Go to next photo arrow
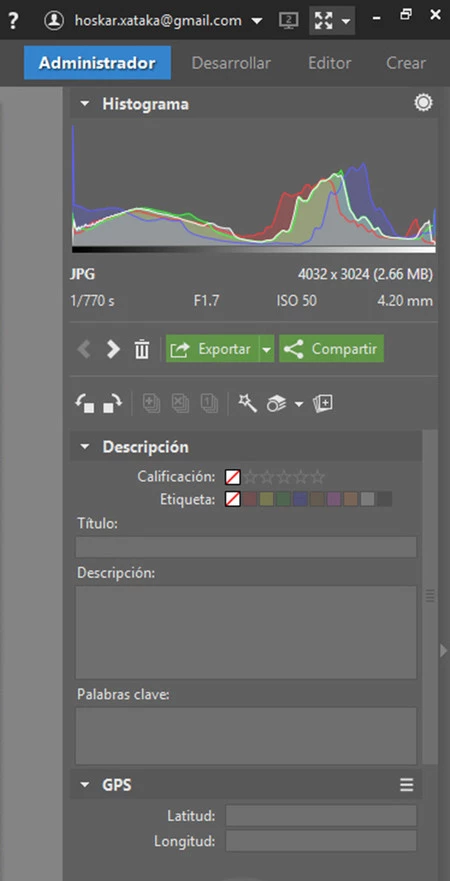The width and height of the screenshot is (450, 881). coord(113,349)
